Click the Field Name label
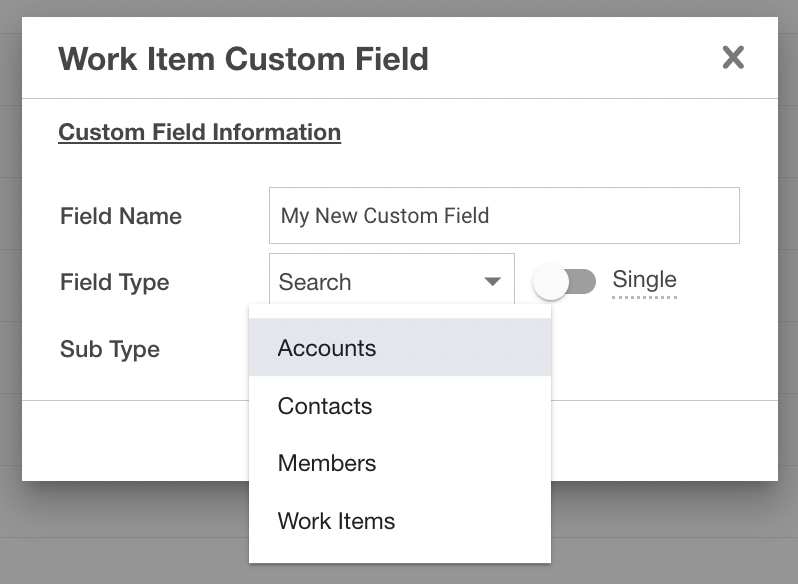The width and height of the screenshot is (798, 584). click(121, 216)
